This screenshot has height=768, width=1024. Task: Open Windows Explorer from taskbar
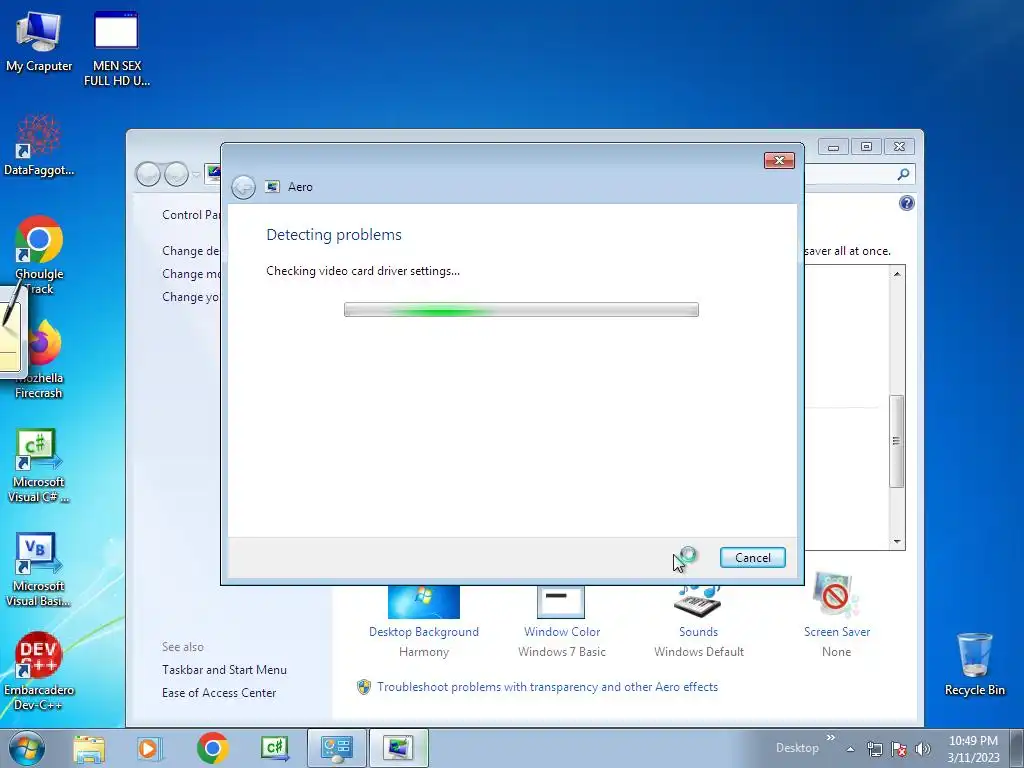pos(89,748)
